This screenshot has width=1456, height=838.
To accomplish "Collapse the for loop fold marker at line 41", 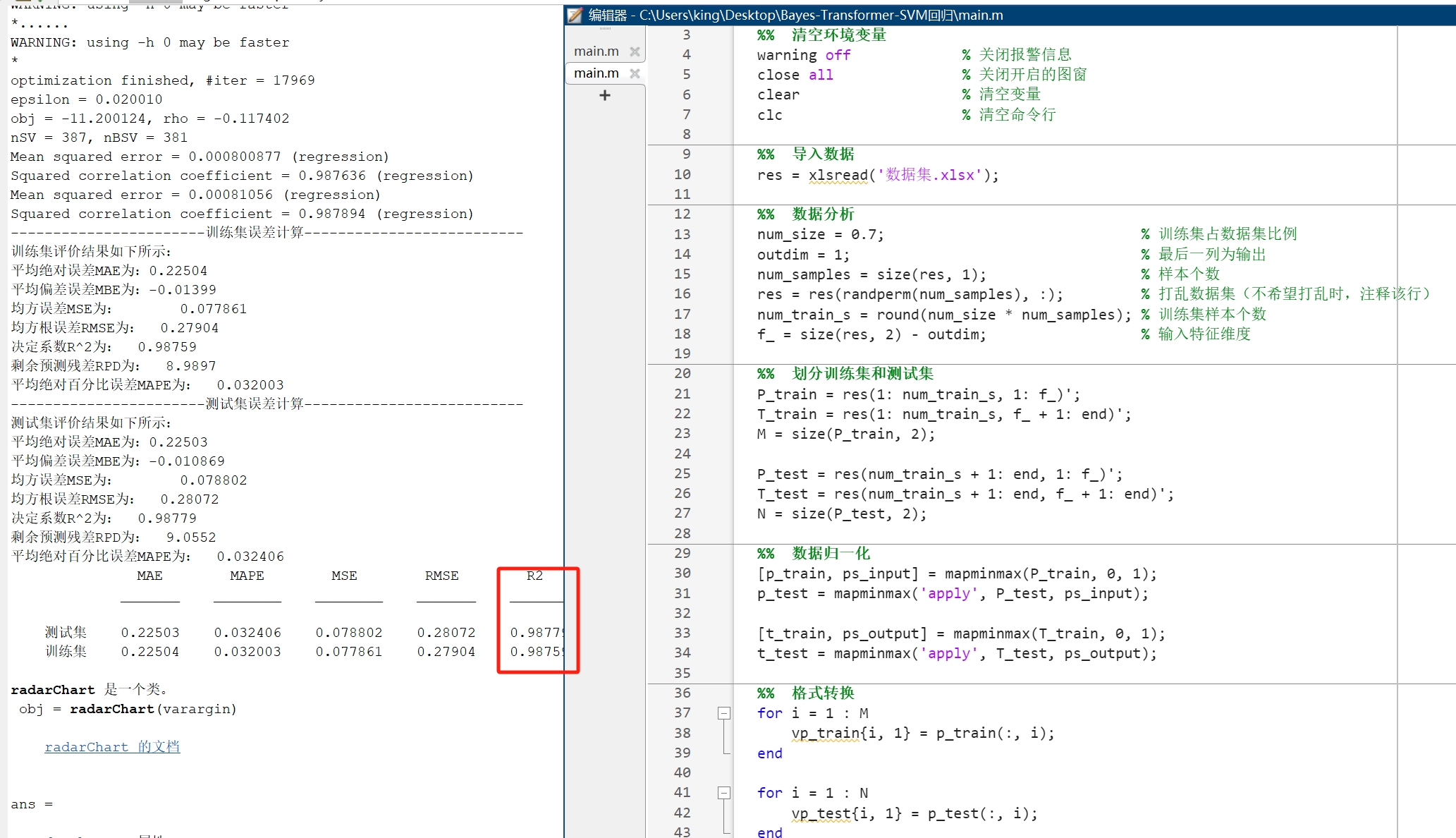I will 724,793.
